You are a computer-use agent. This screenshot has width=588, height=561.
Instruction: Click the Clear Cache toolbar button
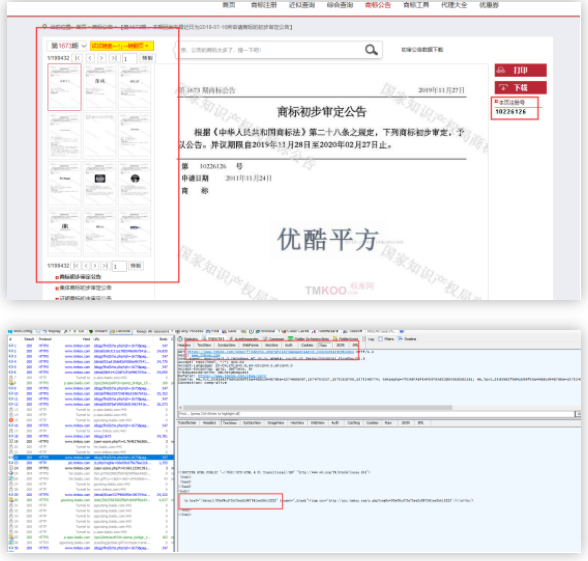pos(295,331)
